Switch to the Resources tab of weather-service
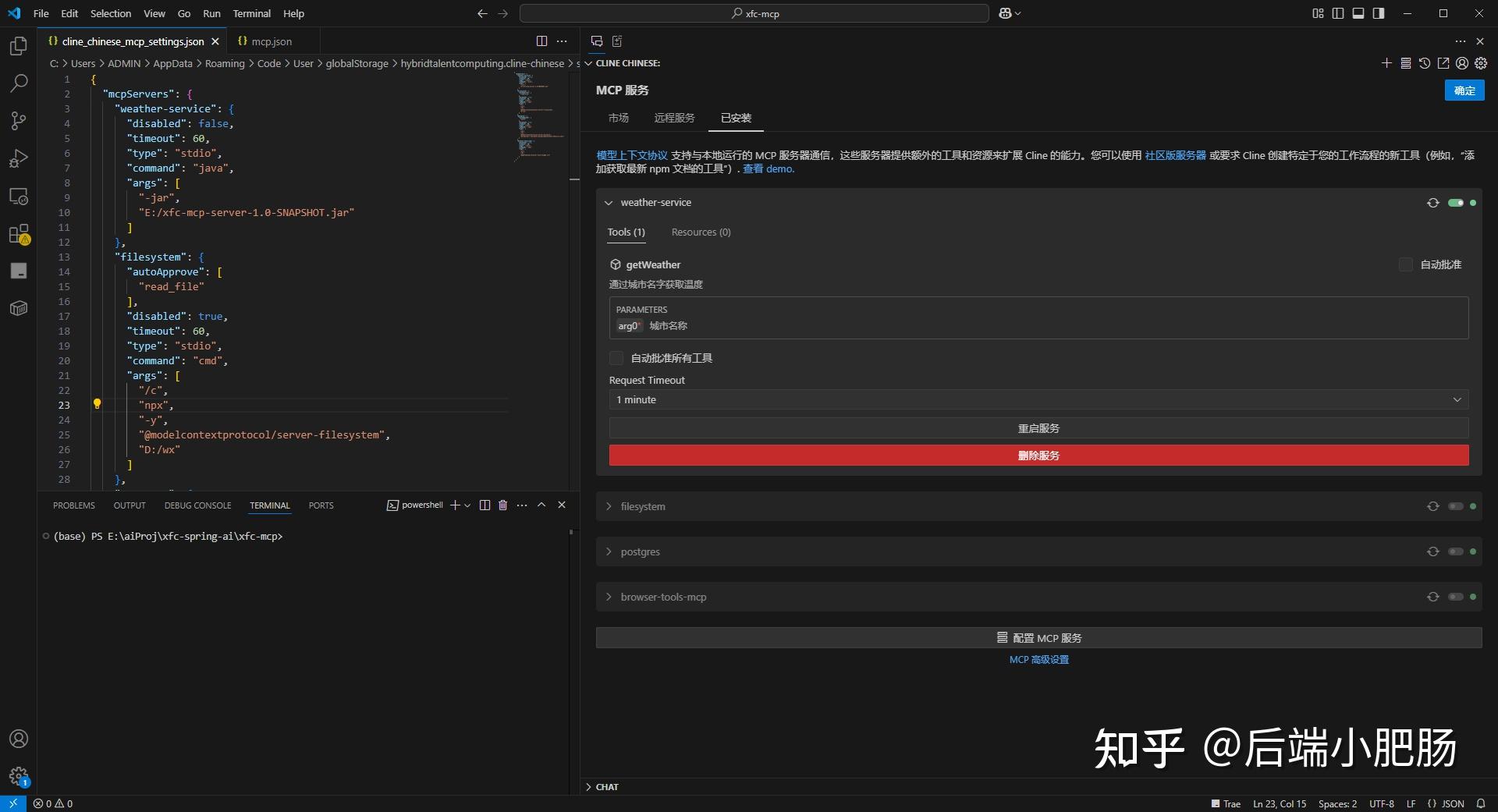Screen dimensions: 1498x812 click(x=700, y=232)
